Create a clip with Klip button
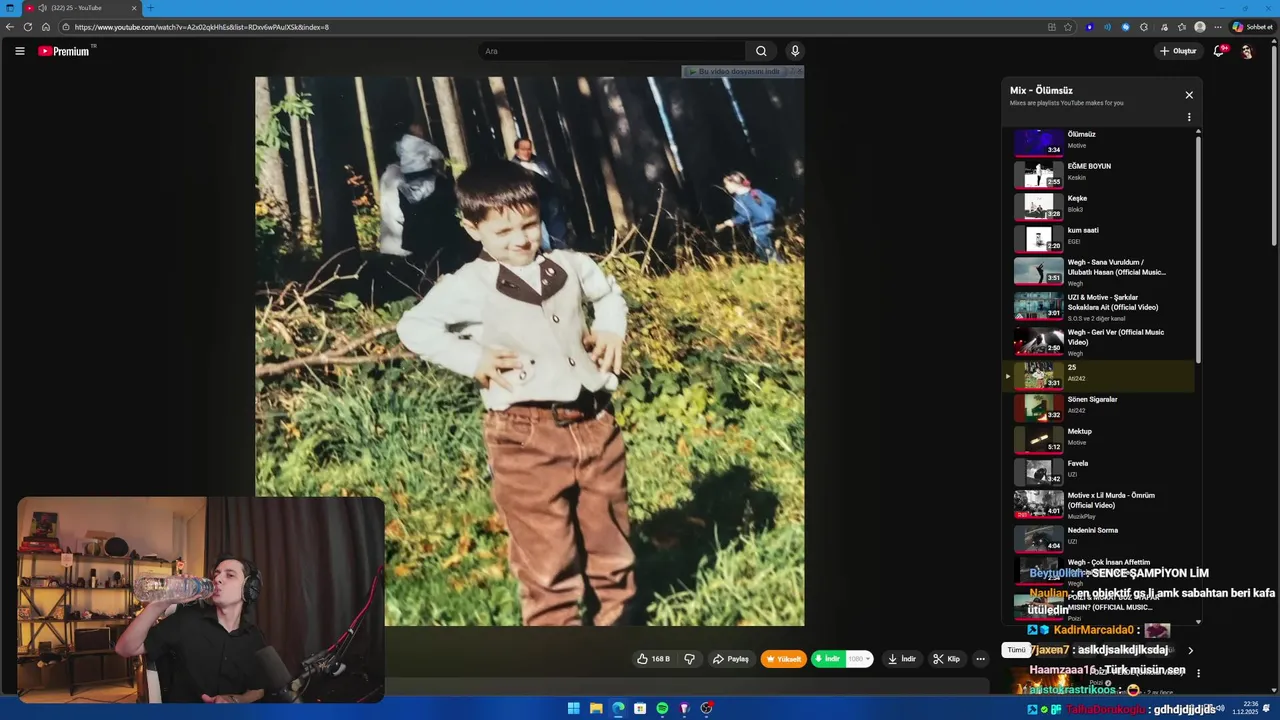Screen dimensions: 1280x720 (946, 659)
